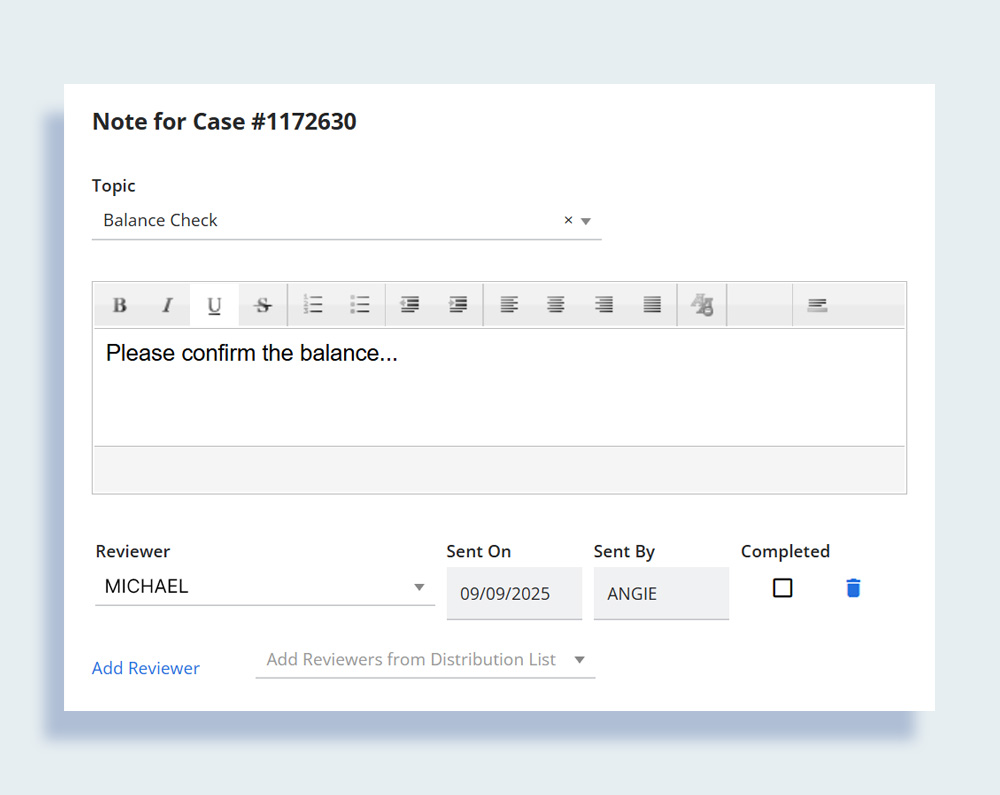Open the Topic dropdown arrow
The height and width of the screenshot is (795, 1000).
587,221
